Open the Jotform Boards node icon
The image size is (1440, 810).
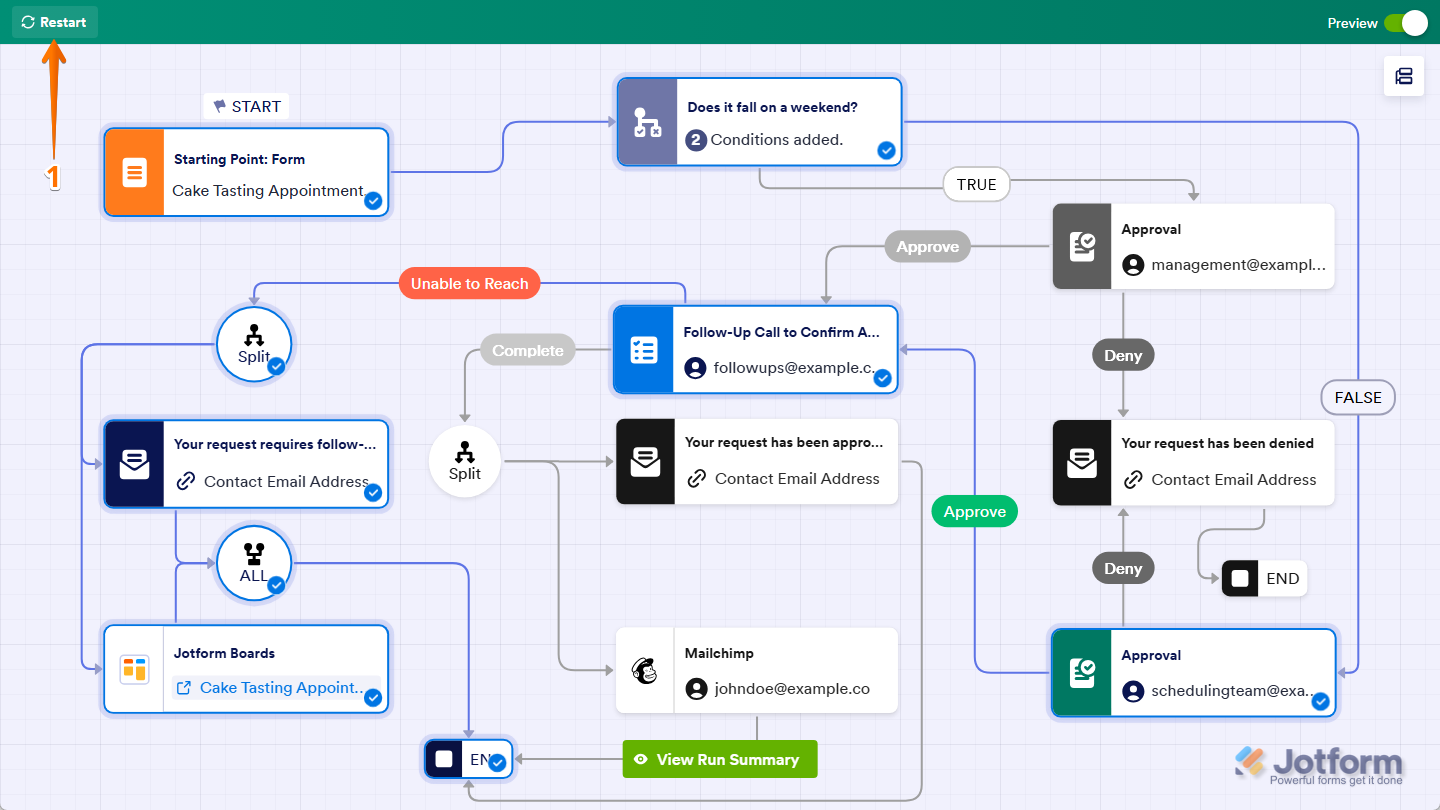click(133, 669)
